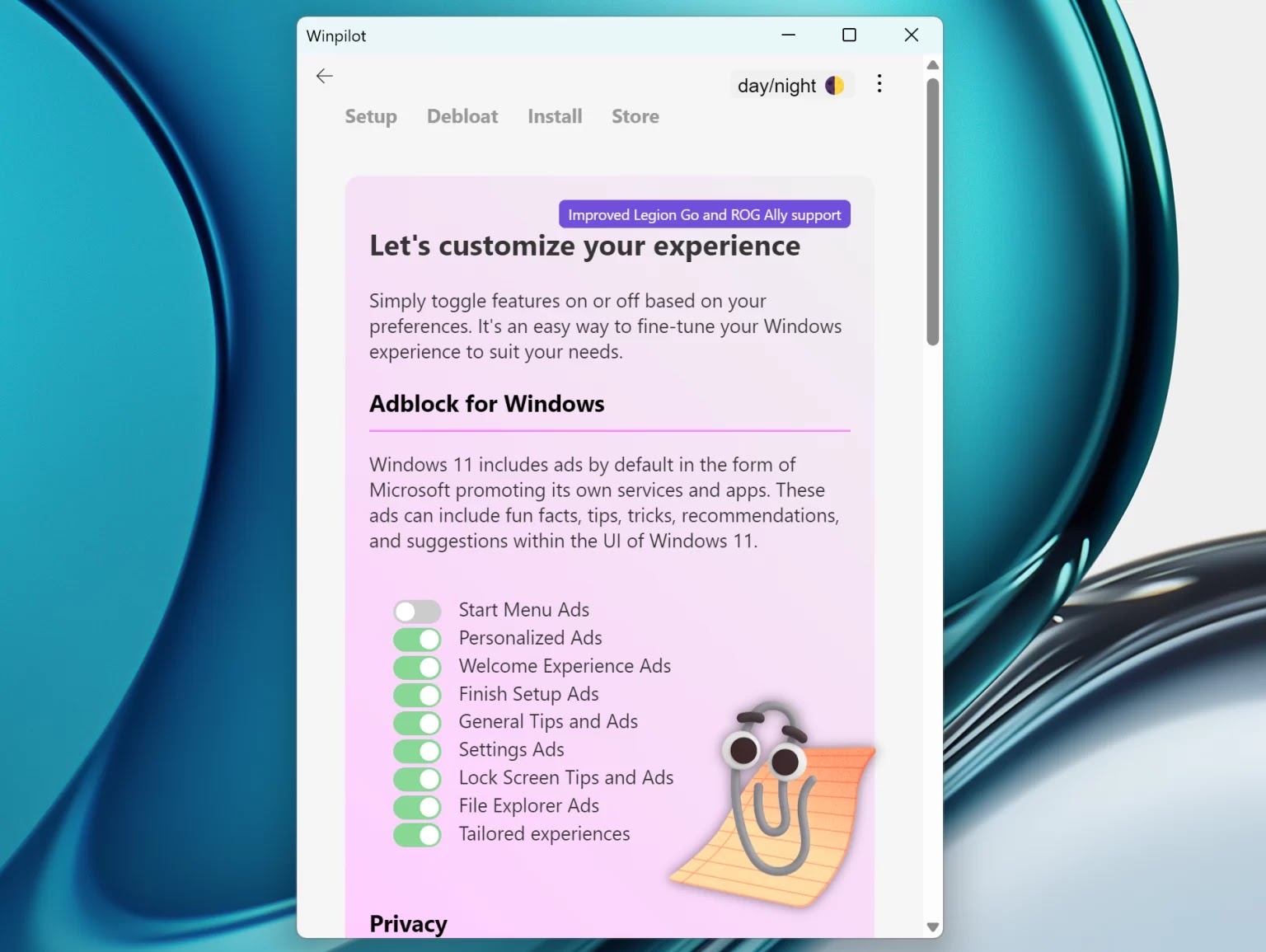Toggle the Tailored experiences switch
Viewport: 1266px width, 952px height.
click(x=417, y=835)
